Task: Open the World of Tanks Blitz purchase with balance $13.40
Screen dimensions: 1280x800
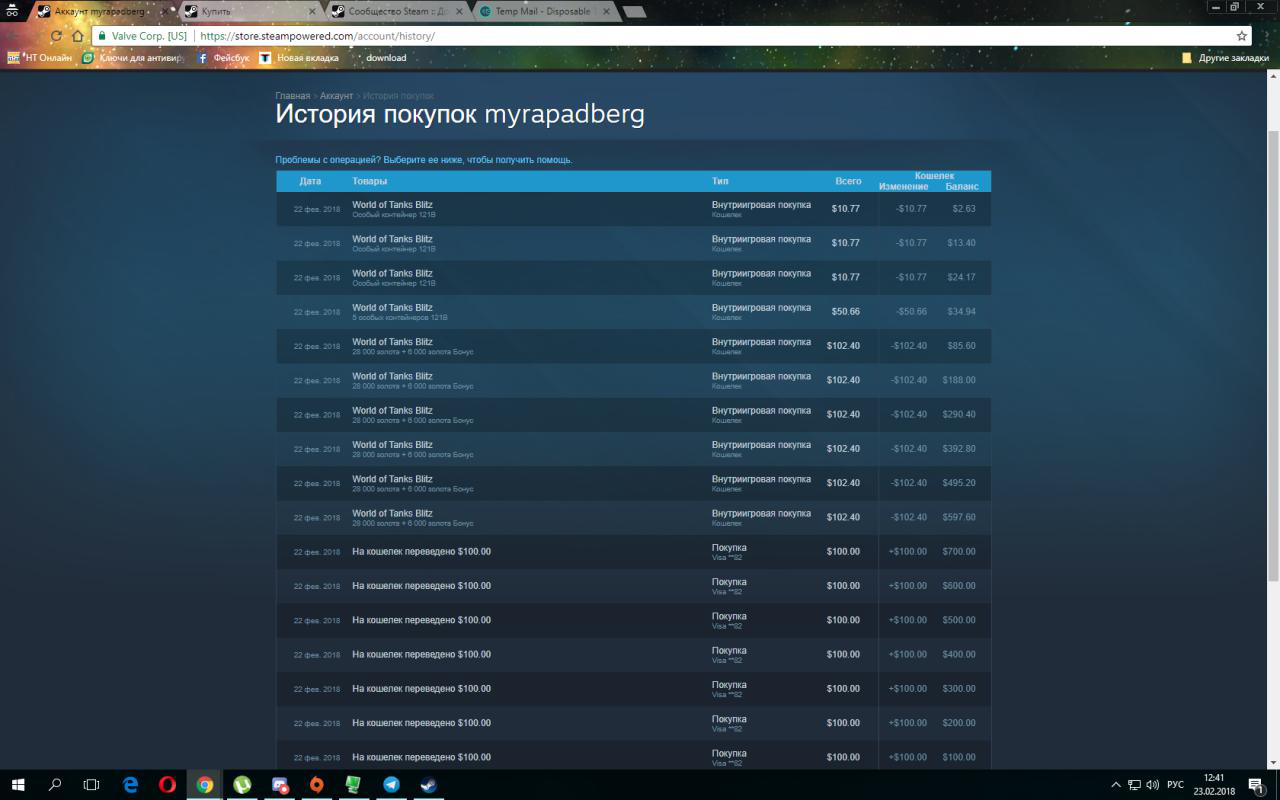Action: [x=634, y=243]
